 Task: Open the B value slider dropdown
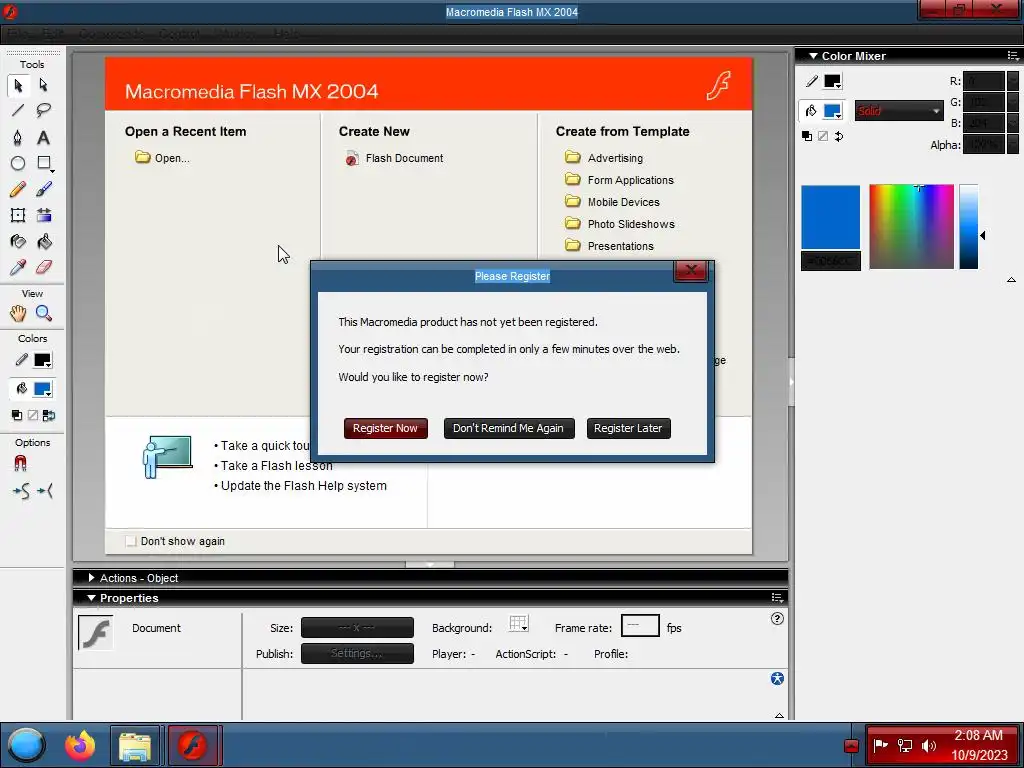click(x=1012, y=123)
